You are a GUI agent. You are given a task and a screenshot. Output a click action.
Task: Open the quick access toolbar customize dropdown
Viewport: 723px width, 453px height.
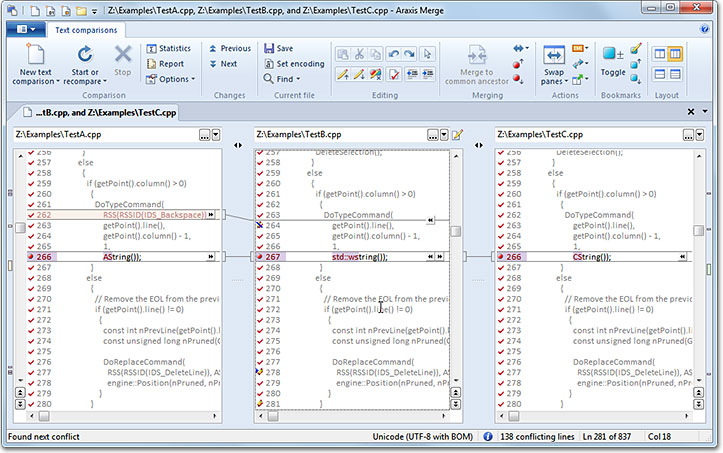click(94, 11)
